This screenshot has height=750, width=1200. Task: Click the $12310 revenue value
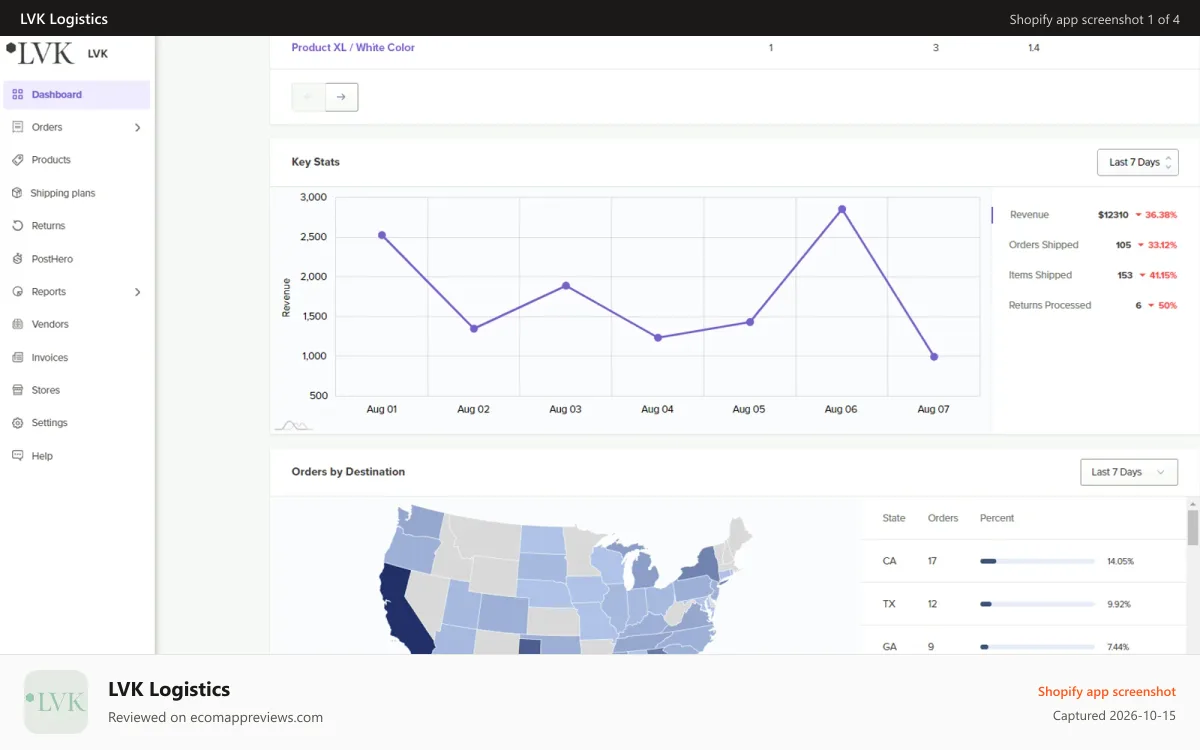(x=1113, y=215)
